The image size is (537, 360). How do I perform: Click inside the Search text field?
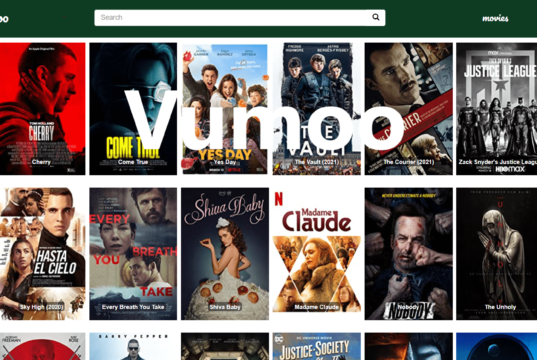coord(232,17)
